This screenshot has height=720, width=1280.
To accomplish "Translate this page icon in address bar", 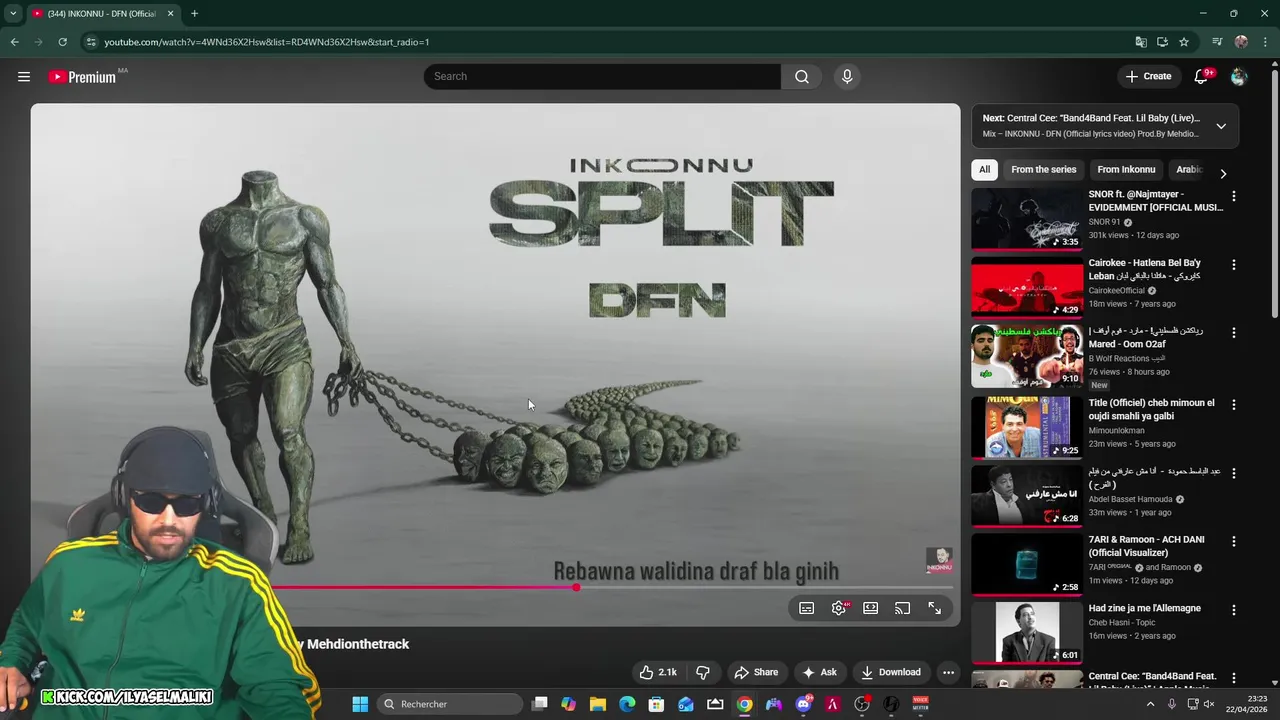I will (1141, 42).
